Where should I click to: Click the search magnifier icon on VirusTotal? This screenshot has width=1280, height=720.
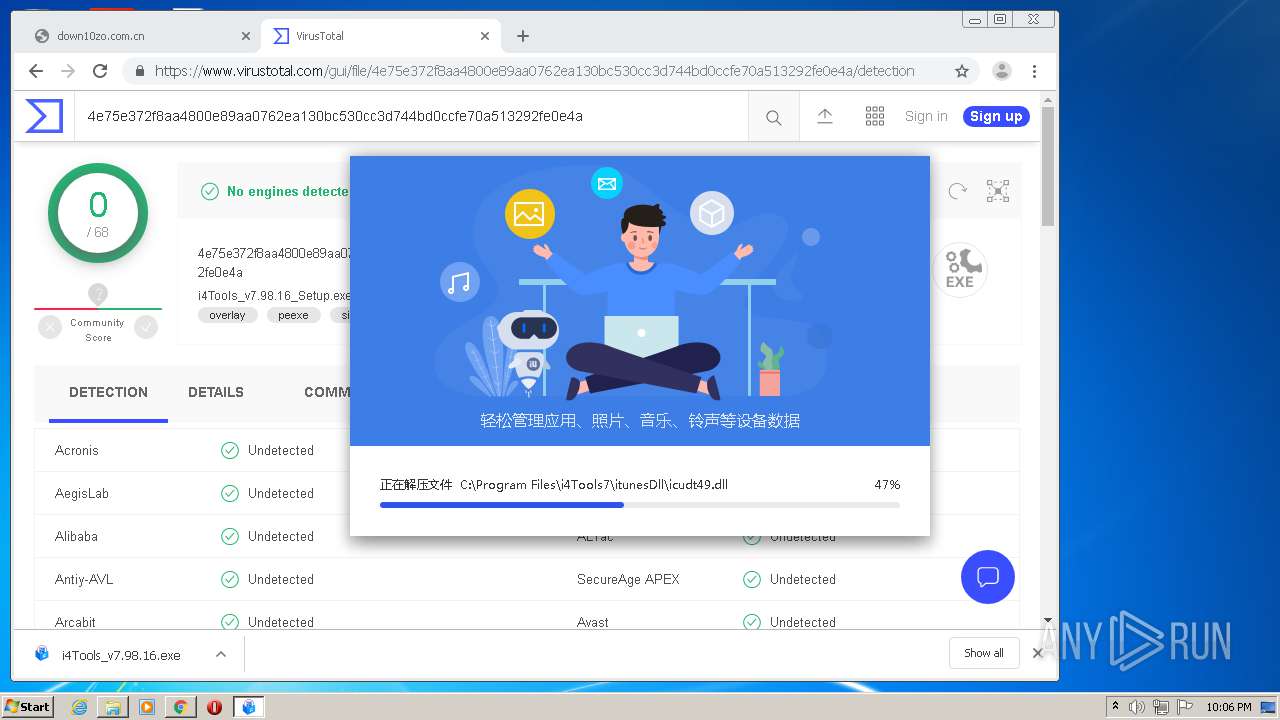pos(774,117)
